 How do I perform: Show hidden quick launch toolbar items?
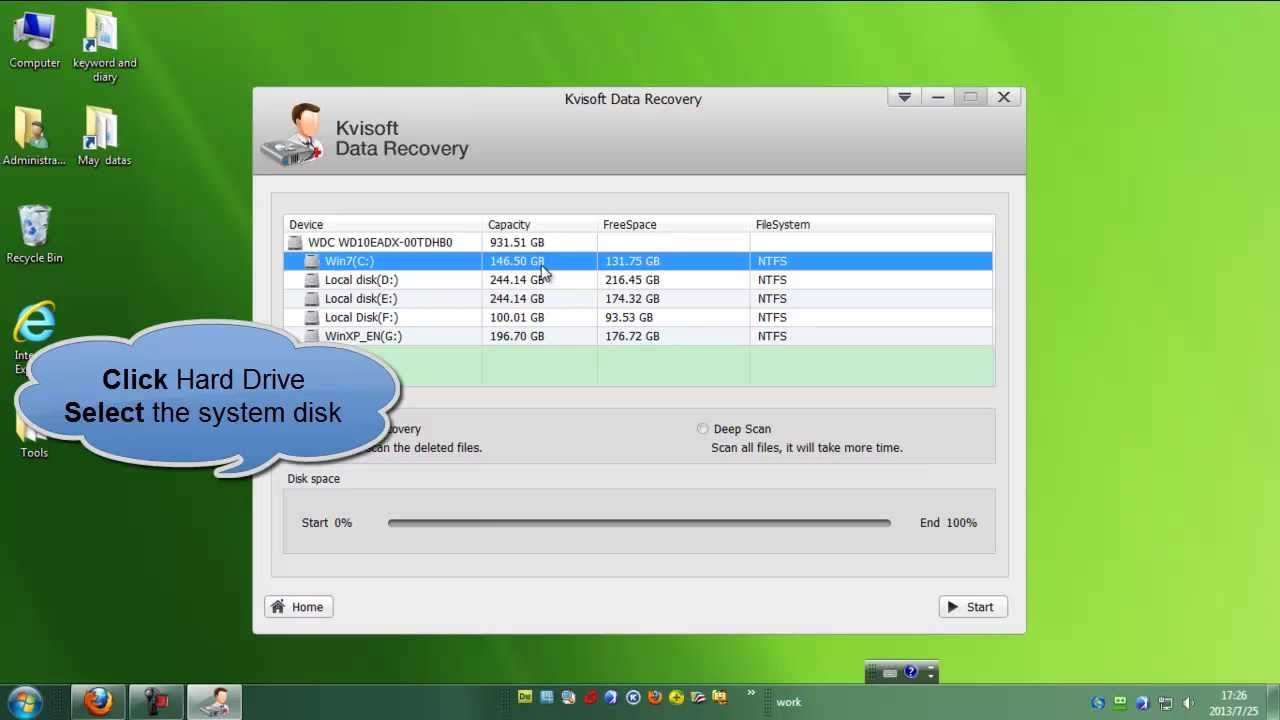(751, 693)
